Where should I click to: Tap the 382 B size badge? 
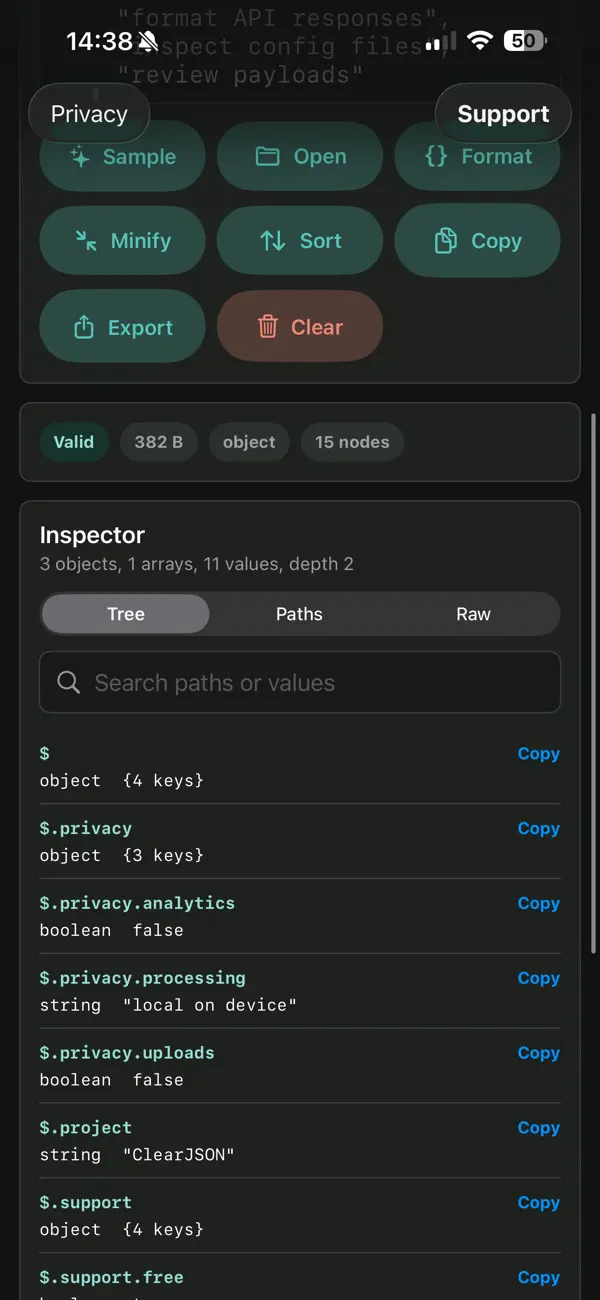click(x=159, y=442)
